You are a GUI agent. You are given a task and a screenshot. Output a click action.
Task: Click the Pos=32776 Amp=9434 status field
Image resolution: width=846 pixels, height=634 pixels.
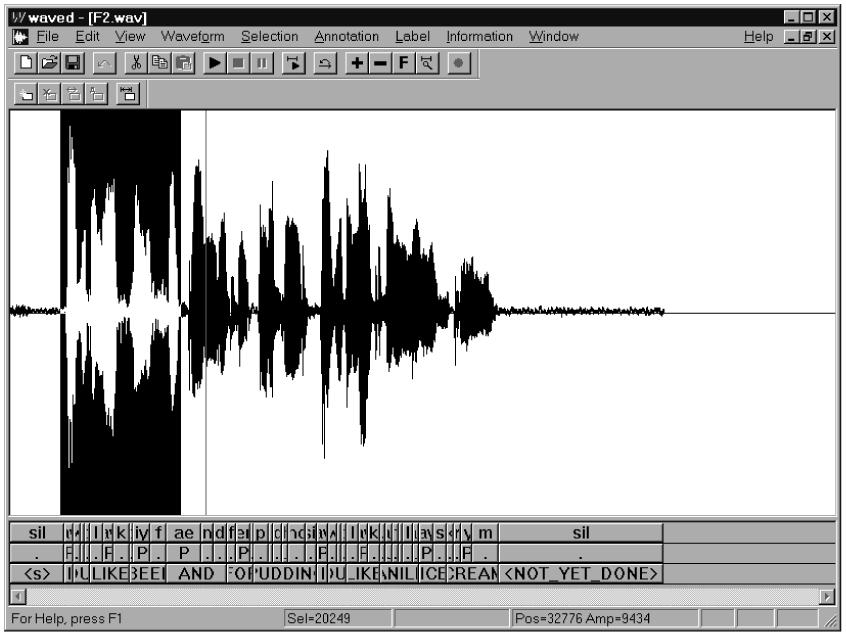(604, 618)
